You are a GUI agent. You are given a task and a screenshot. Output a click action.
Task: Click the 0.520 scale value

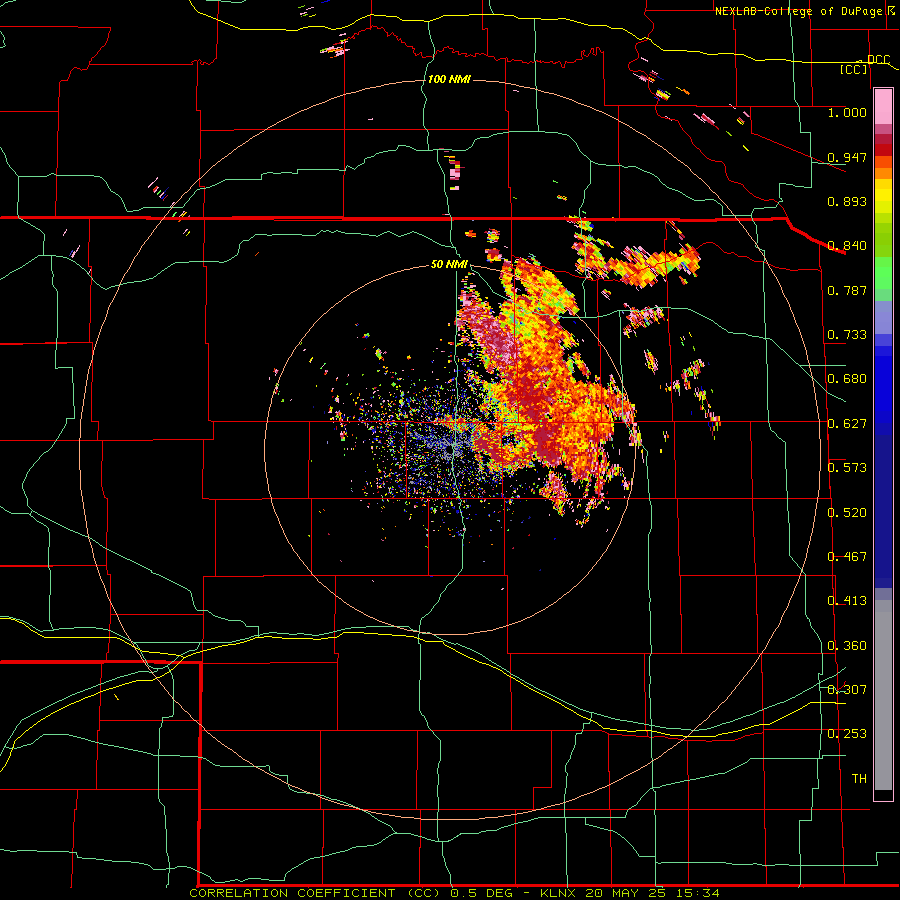(x=847, y=513)
